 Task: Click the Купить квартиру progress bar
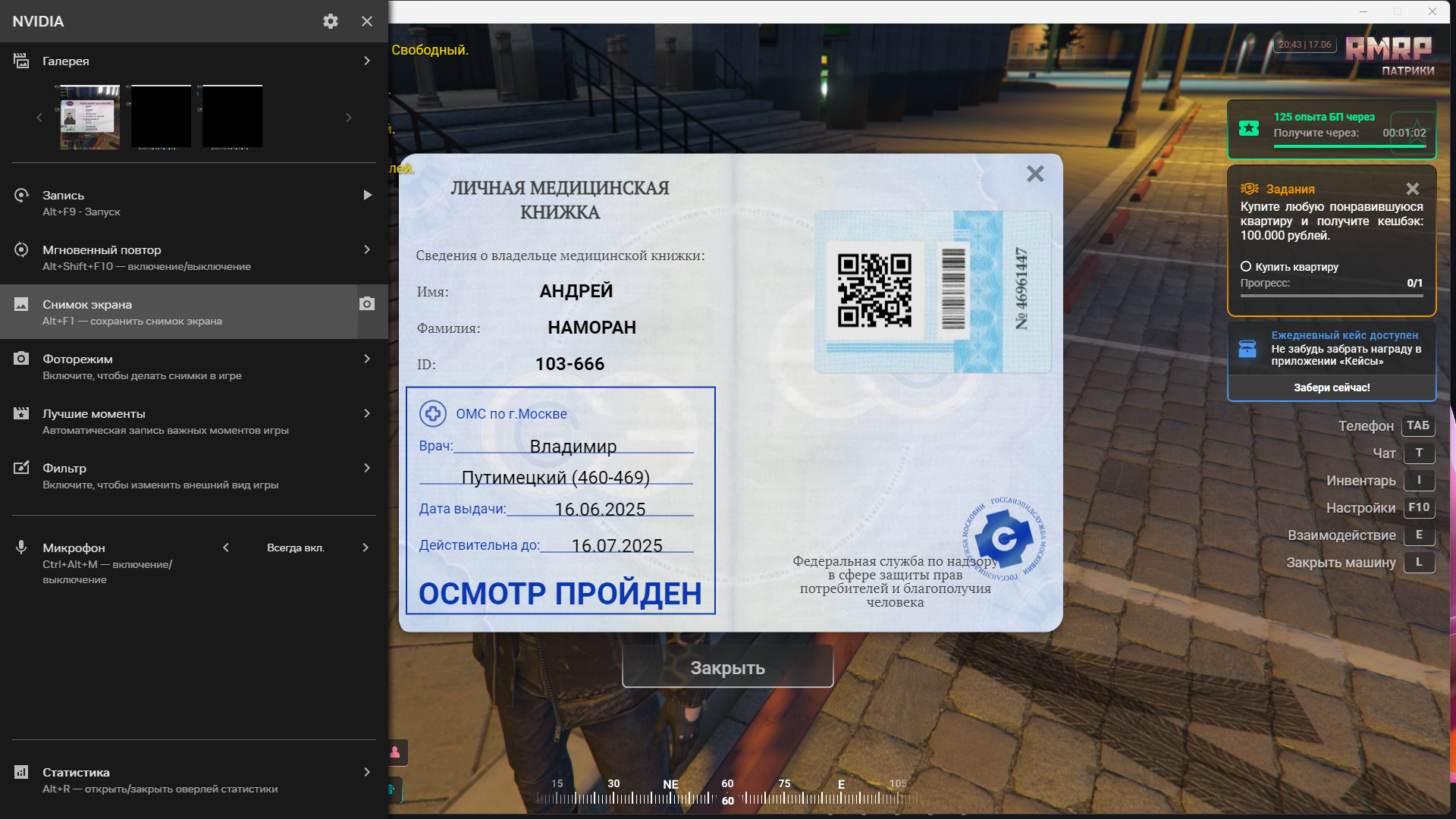1332,296
